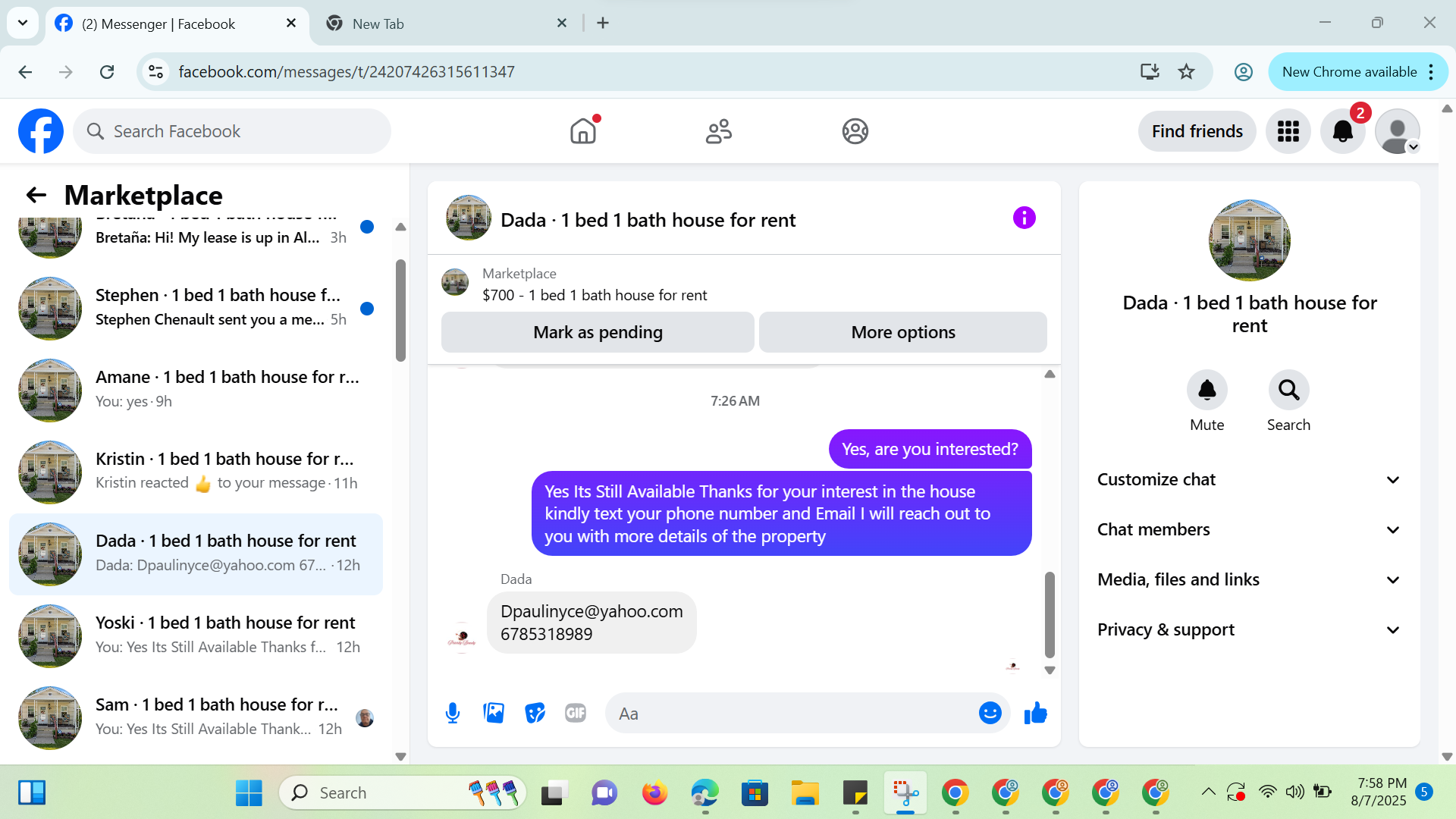This screenshot has width=1456, height=819.
Task: Mute this conversation with bell icon
Action: tap(1207, 390)
